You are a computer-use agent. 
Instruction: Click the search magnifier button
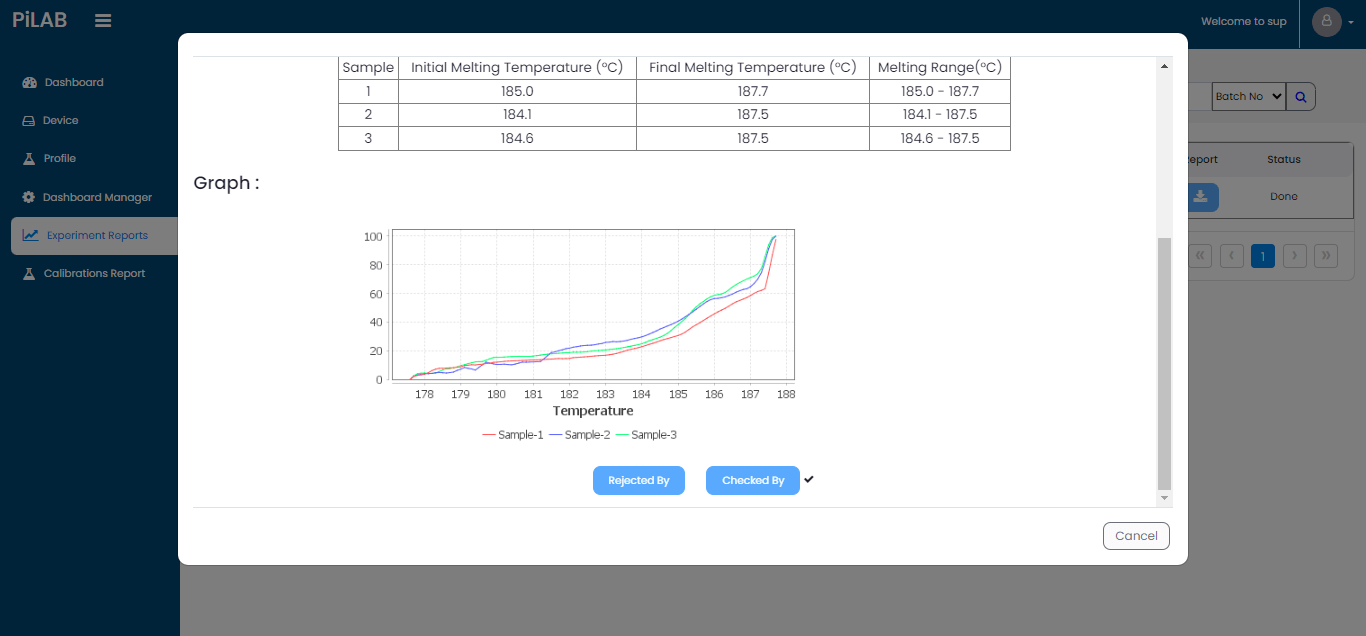[x=1301, y=97]
